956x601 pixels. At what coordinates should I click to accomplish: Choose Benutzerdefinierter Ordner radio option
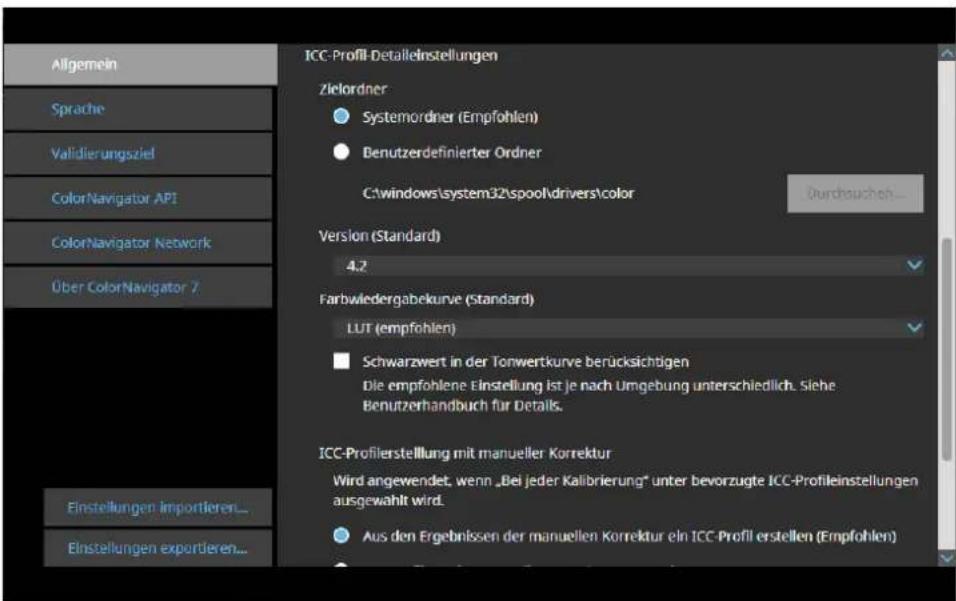click(341, 152)
